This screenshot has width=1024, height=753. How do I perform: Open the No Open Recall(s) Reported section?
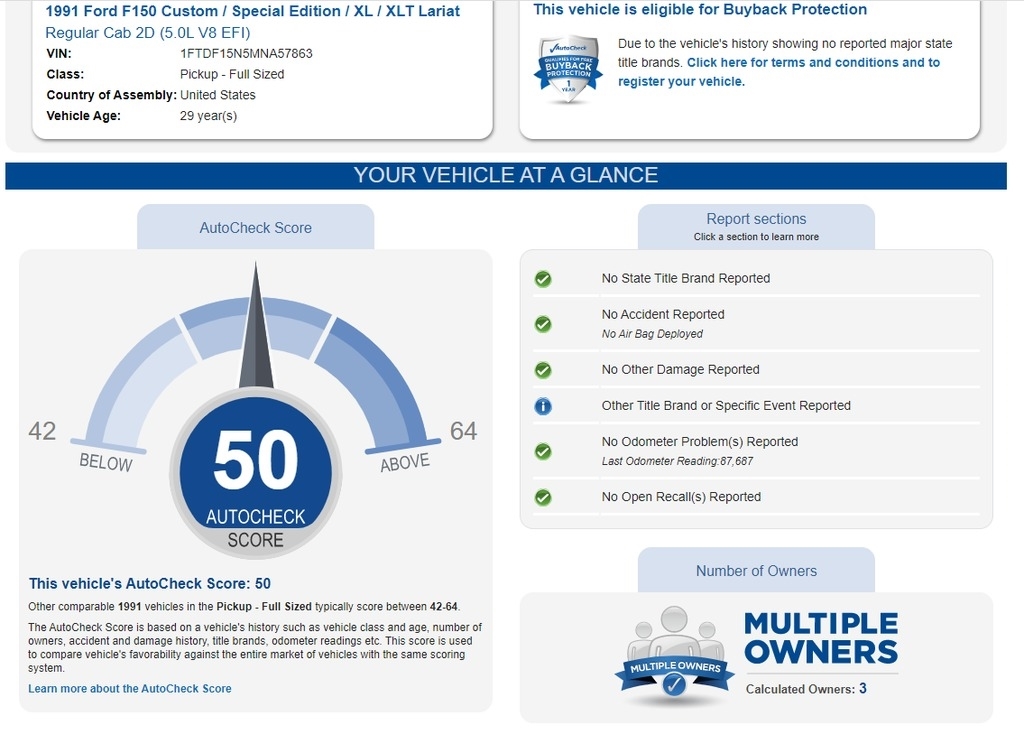click(680, 497)
